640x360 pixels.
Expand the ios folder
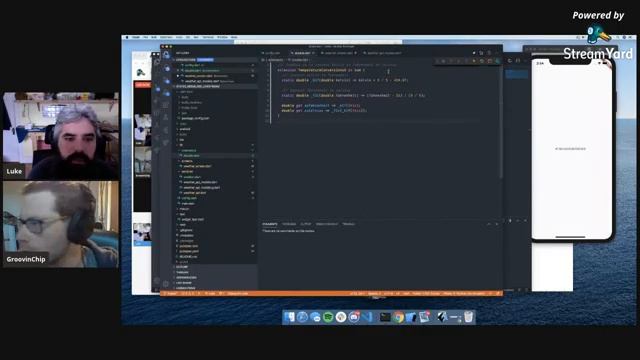(182, 140)
